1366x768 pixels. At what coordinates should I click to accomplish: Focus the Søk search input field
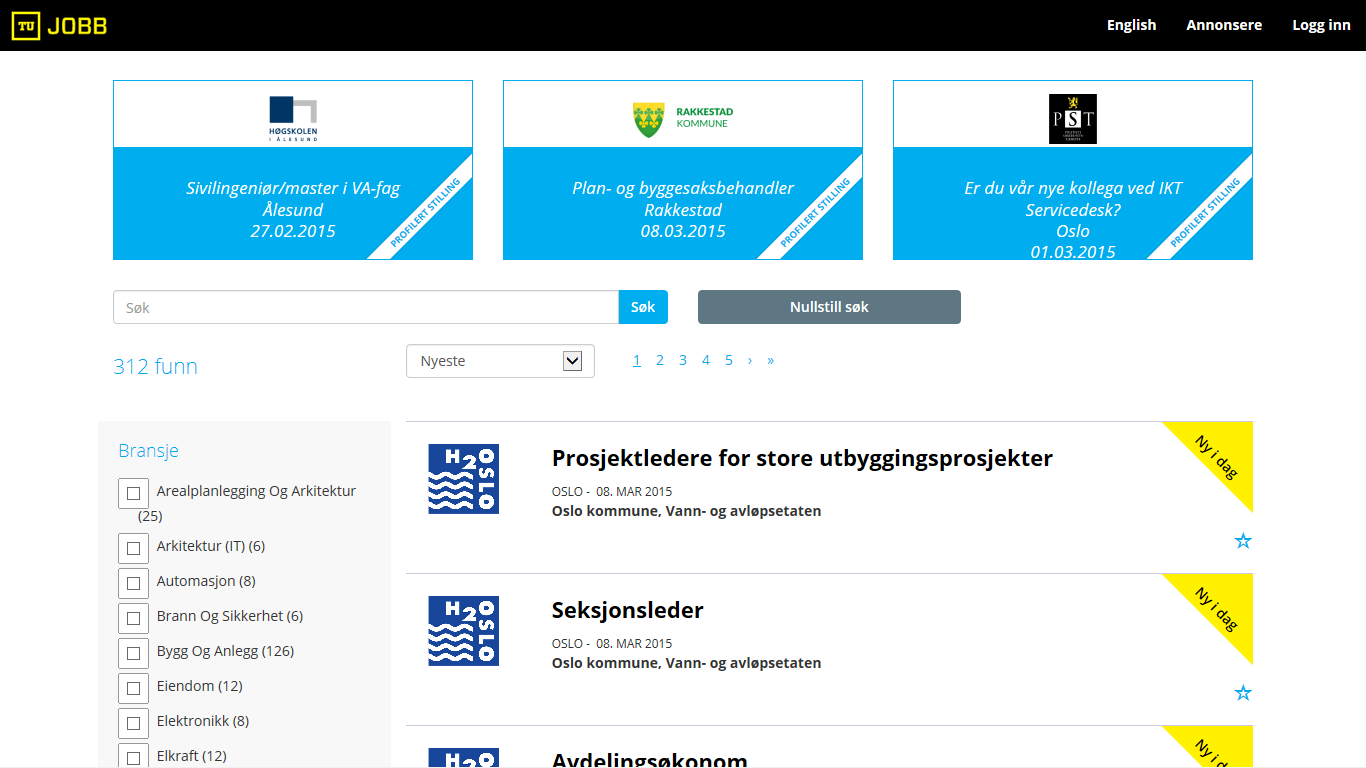click(x=366, y=307)
